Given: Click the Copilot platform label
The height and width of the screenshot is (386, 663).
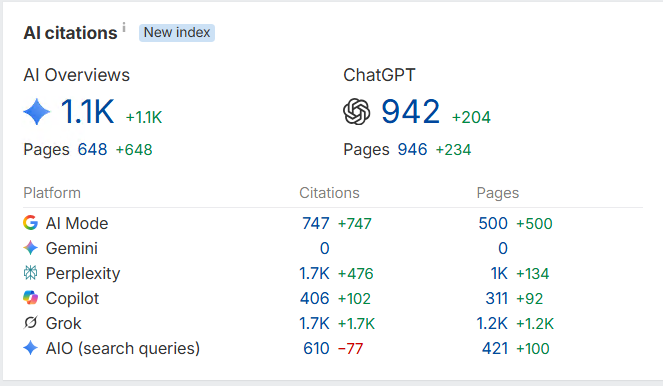Looking at the screenshot, I should coord(72,298).
